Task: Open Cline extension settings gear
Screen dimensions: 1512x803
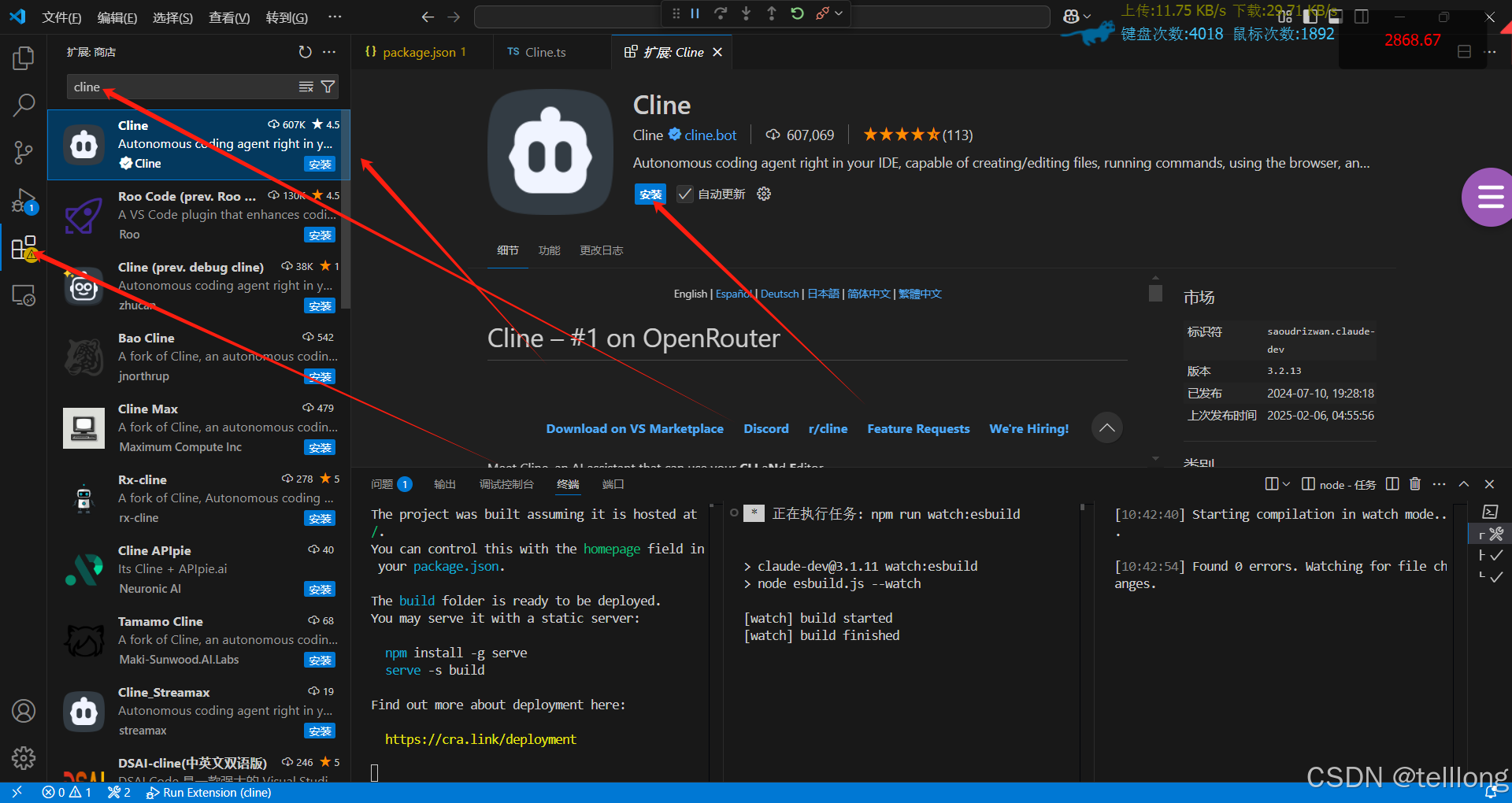Action: pyautogui.click(x=764, y=194)
